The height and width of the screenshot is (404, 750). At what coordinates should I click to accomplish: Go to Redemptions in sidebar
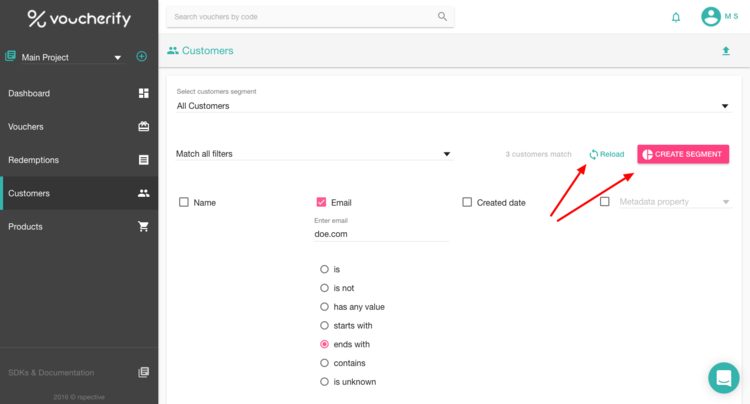[x=79, y=160]
